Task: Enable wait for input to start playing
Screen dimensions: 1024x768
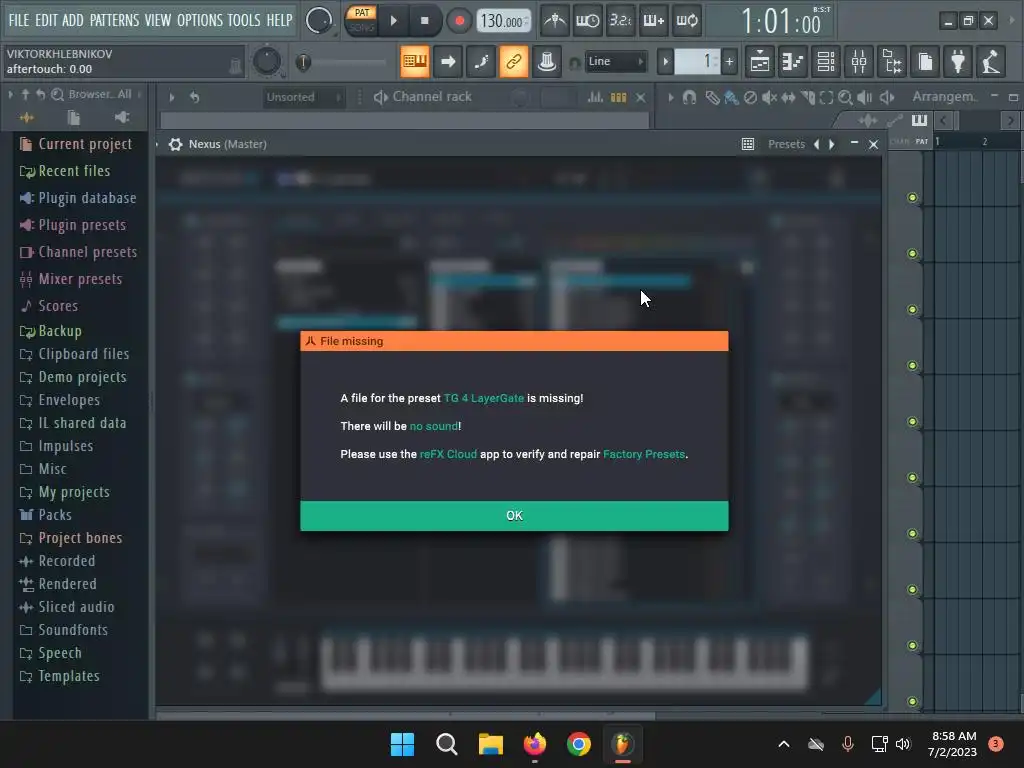Action: click(587, 21)
